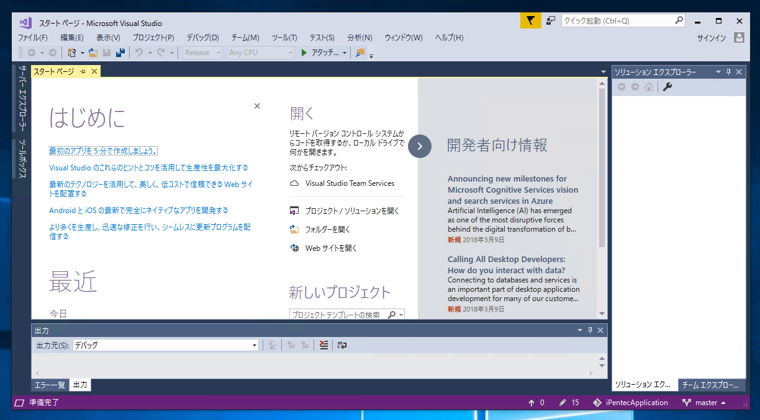The width and height of the screenshot is (760, 420).
Task: Toggle word wrap icon in output panel
Action: (x=342, y=345)
